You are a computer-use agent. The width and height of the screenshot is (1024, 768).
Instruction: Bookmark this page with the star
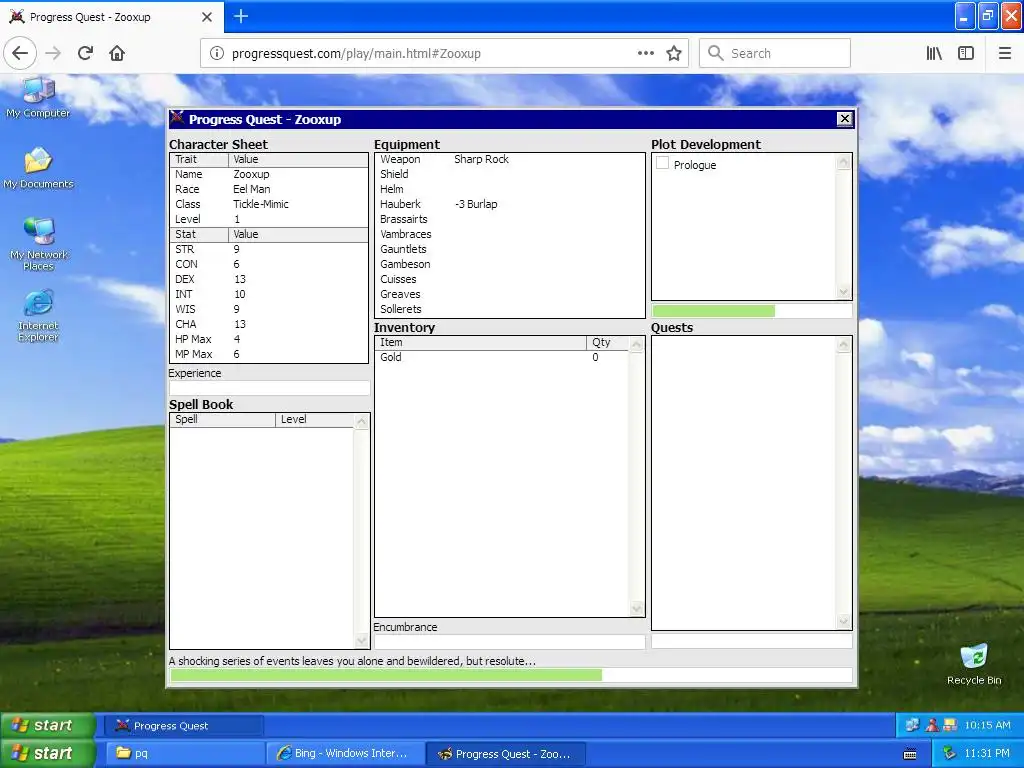(674, 53)
